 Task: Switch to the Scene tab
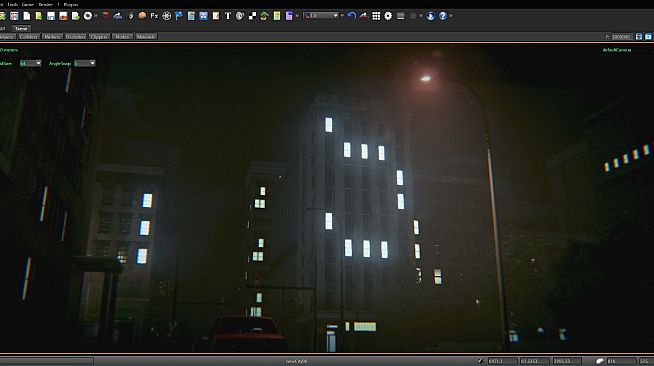21,29
